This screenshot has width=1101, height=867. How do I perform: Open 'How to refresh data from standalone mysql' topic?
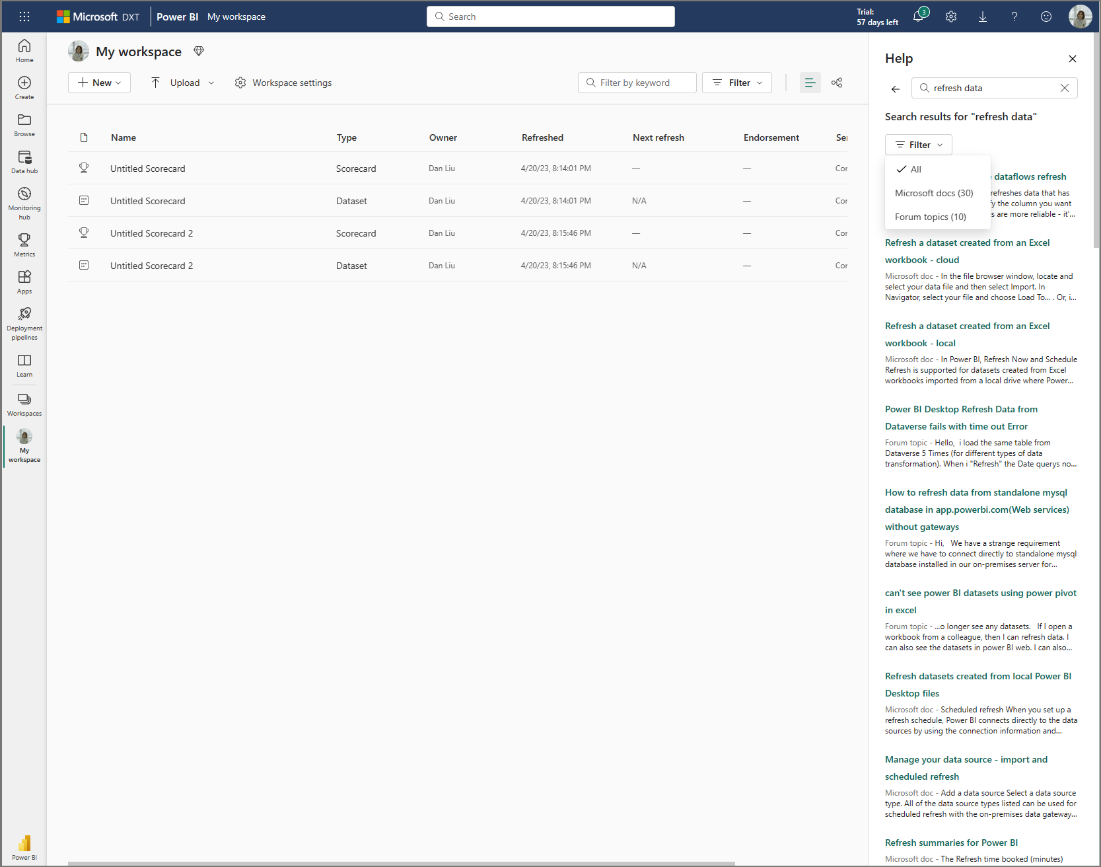coord(977,510)
